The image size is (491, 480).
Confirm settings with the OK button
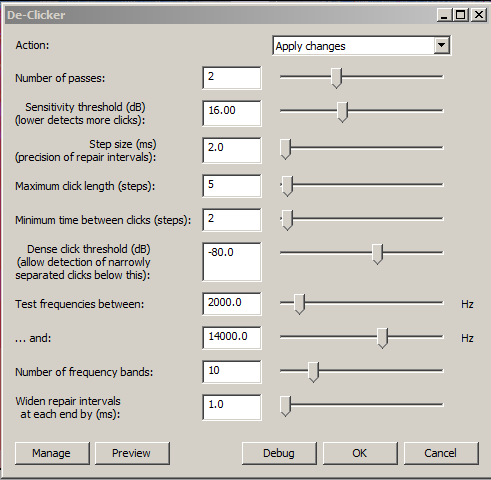[x=360, y=453]
